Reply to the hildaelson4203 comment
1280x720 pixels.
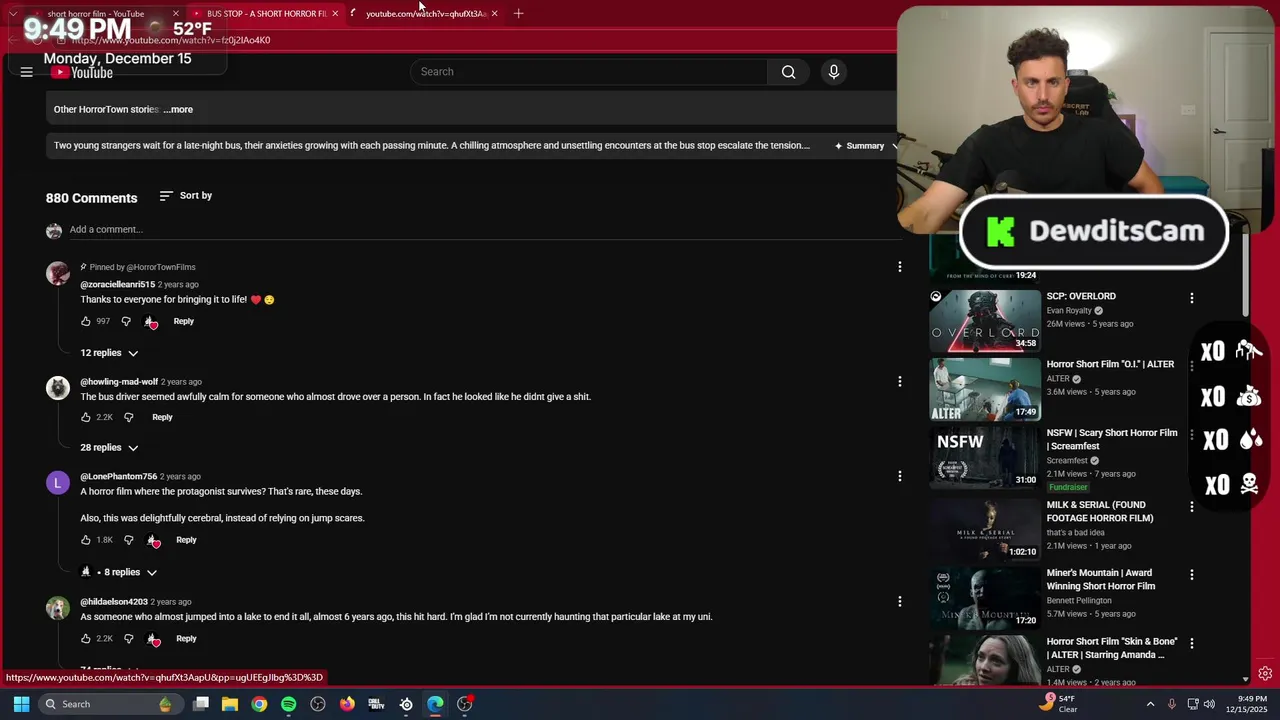coord(186,638)
